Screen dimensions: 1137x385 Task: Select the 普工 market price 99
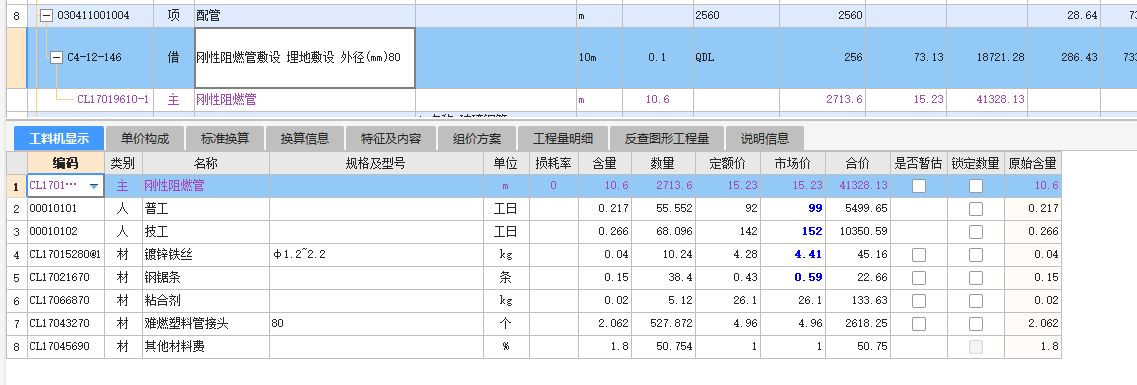click(793, 209)
